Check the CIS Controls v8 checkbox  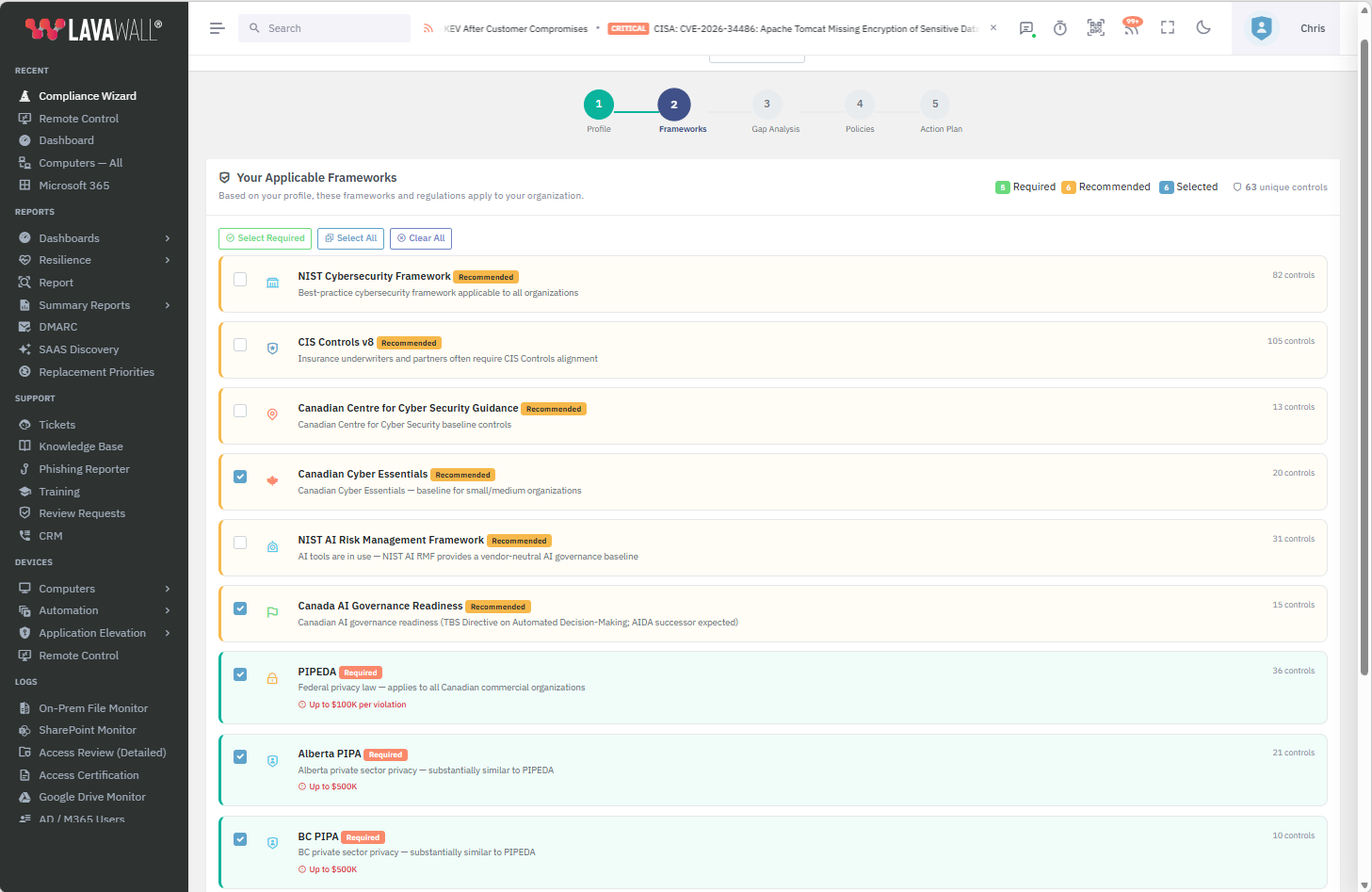[x=240, y=345]
